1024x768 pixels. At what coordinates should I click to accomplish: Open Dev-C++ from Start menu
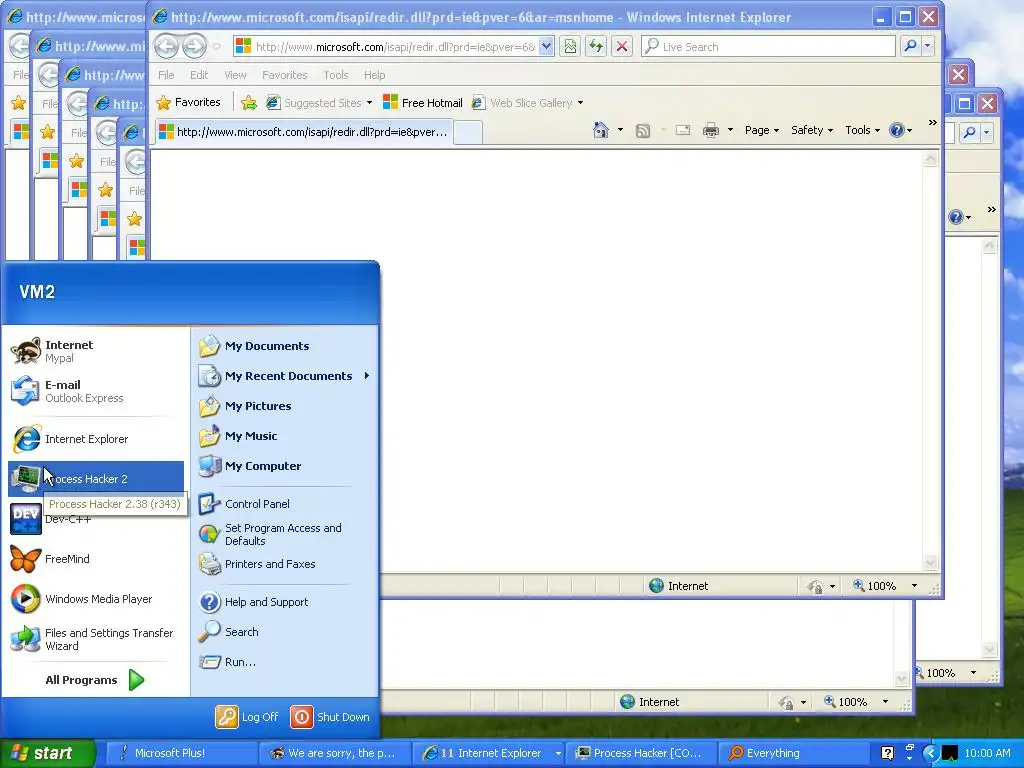point(95,519)
